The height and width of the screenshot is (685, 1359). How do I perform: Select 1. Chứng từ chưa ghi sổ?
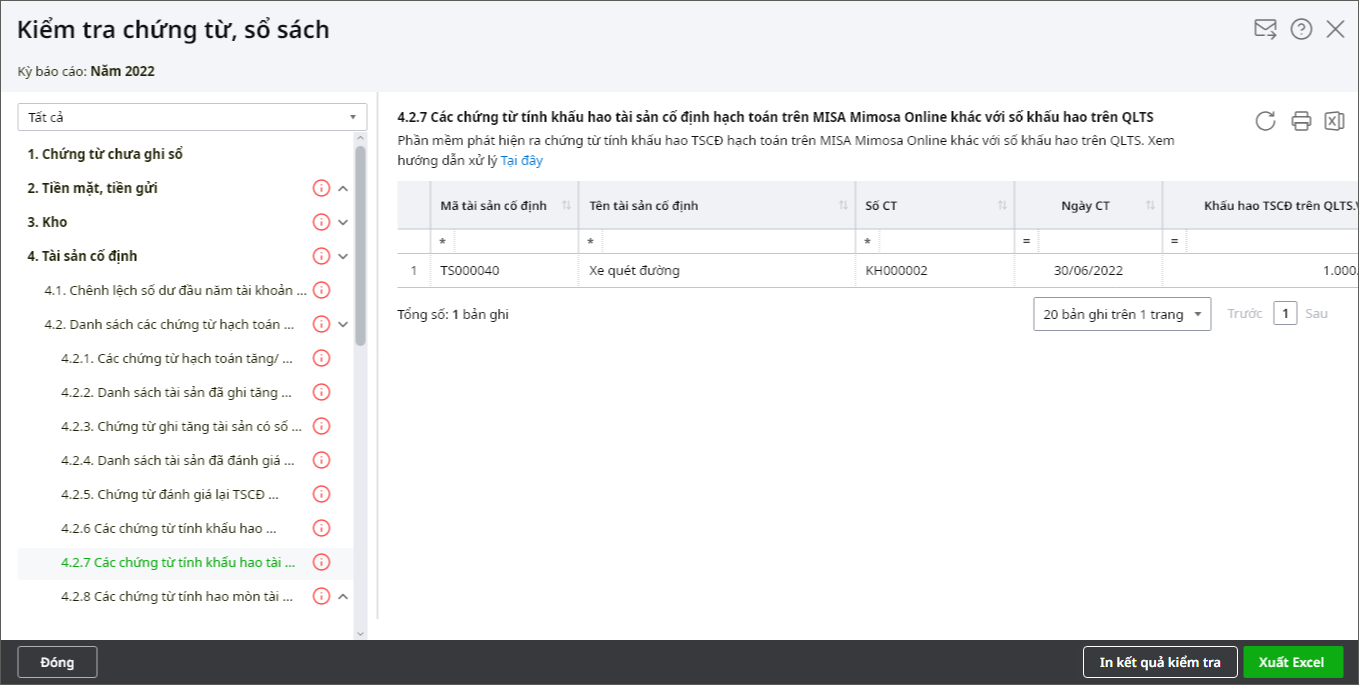105,154
